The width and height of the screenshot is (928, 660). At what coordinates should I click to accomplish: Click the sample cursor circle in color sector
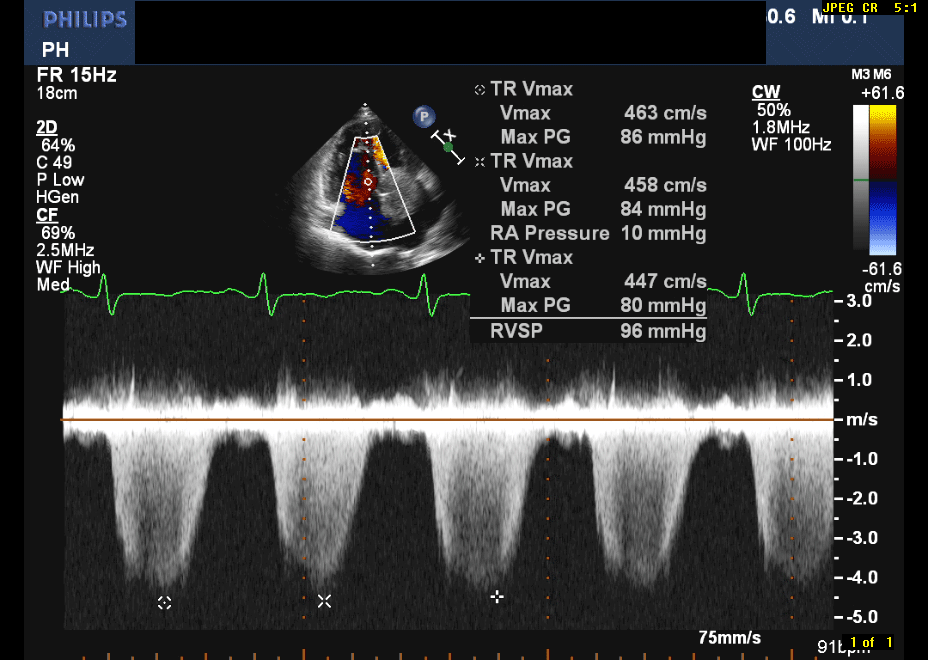(367, 182)
